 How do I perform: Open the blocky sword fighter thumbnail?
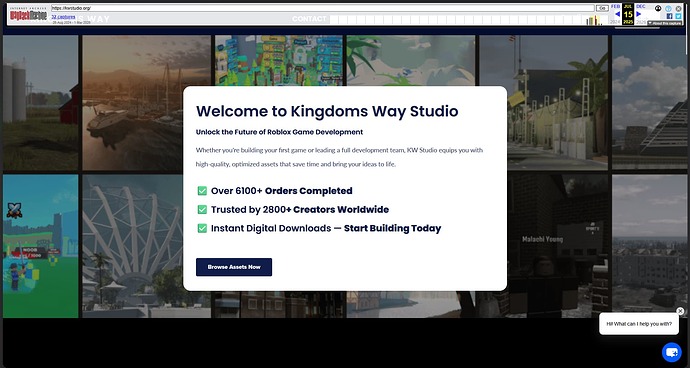(40, 246)
